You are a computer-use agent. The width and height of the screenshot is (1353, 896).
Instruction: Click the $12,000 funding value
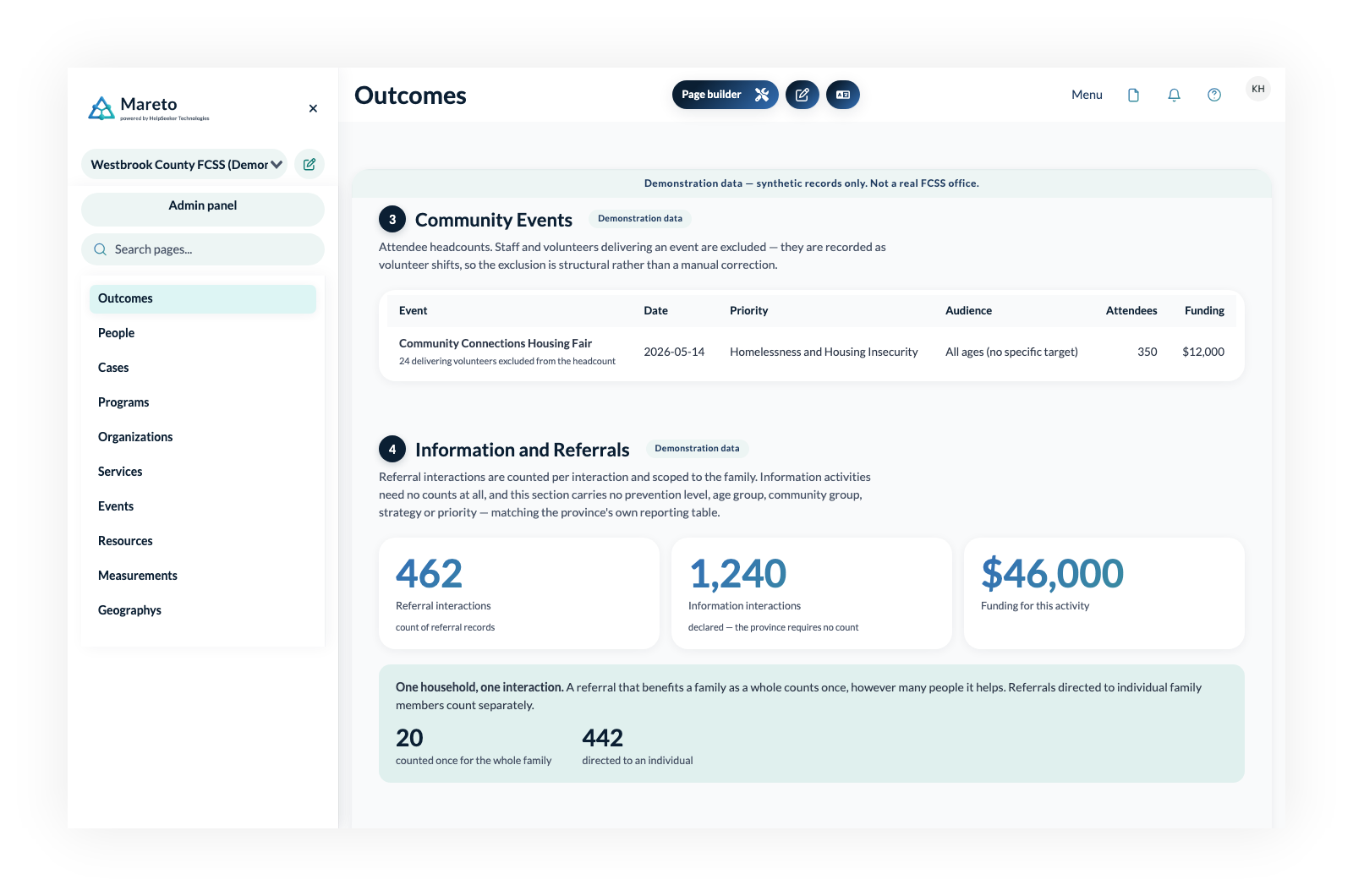[1203, 352]
